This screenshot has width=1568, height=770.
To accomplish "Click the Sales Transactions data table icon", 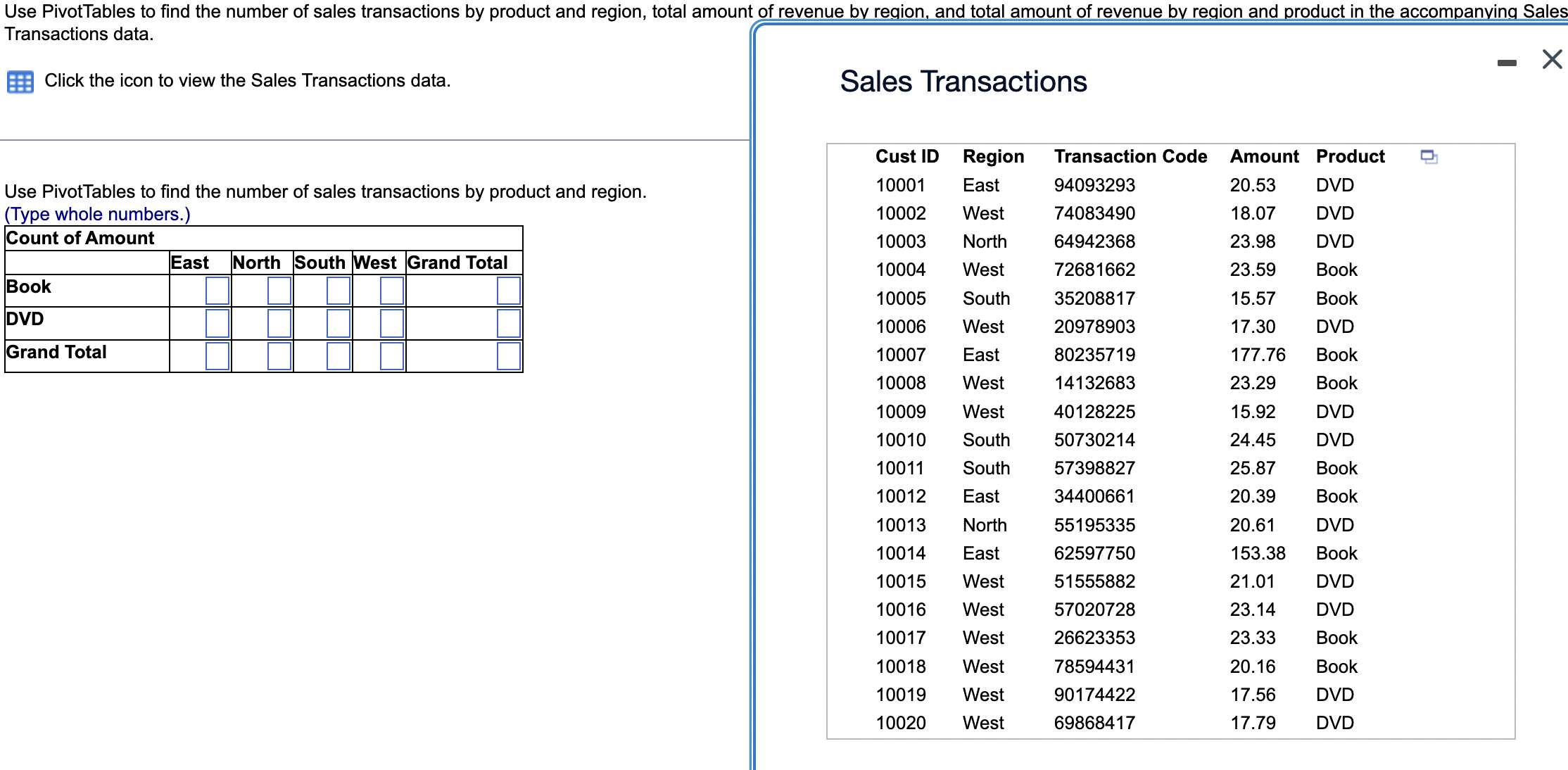I will (22, 81).
